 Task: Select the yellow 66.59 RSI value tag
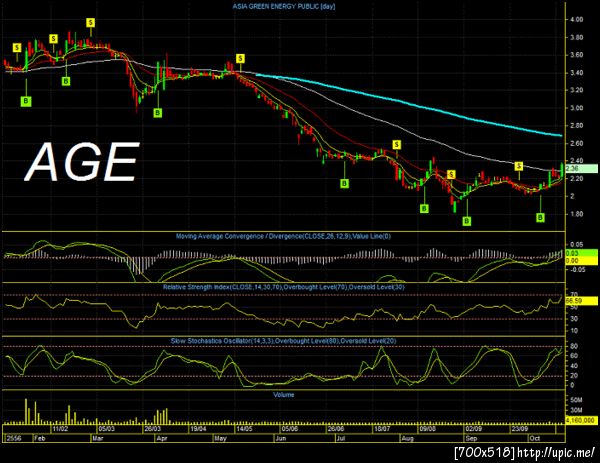tap(581, 301)
